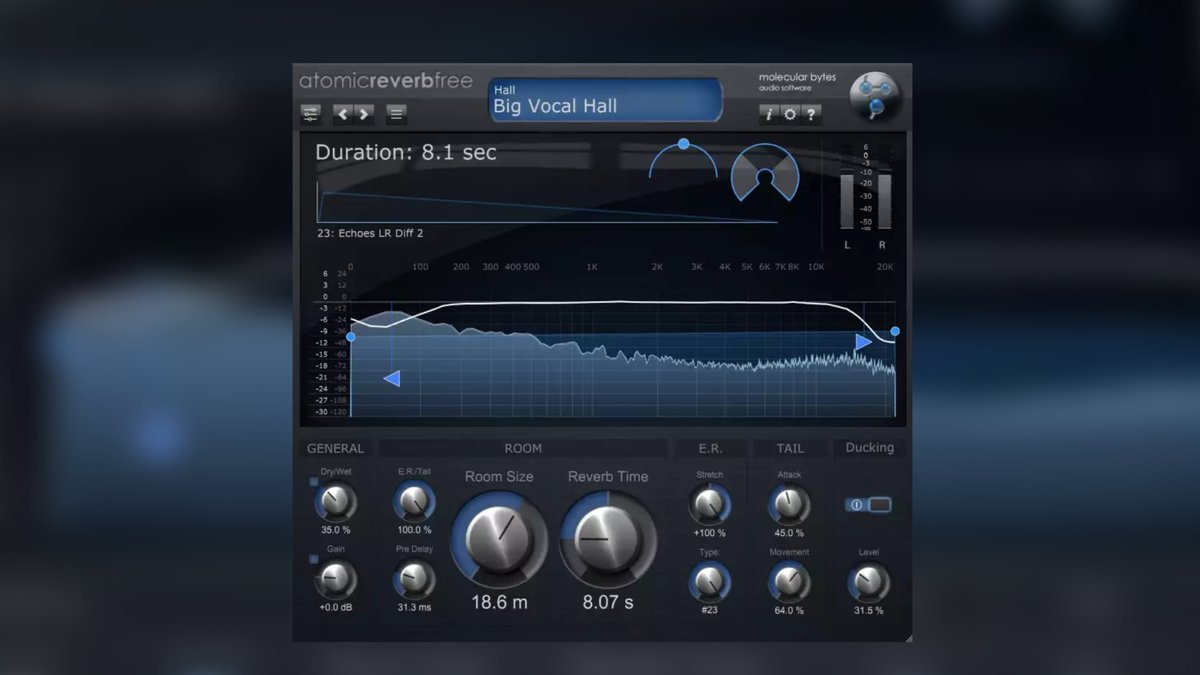Click the GENERAL section header
Viewport: 1200px width, 675px height.
coord(335,448)
